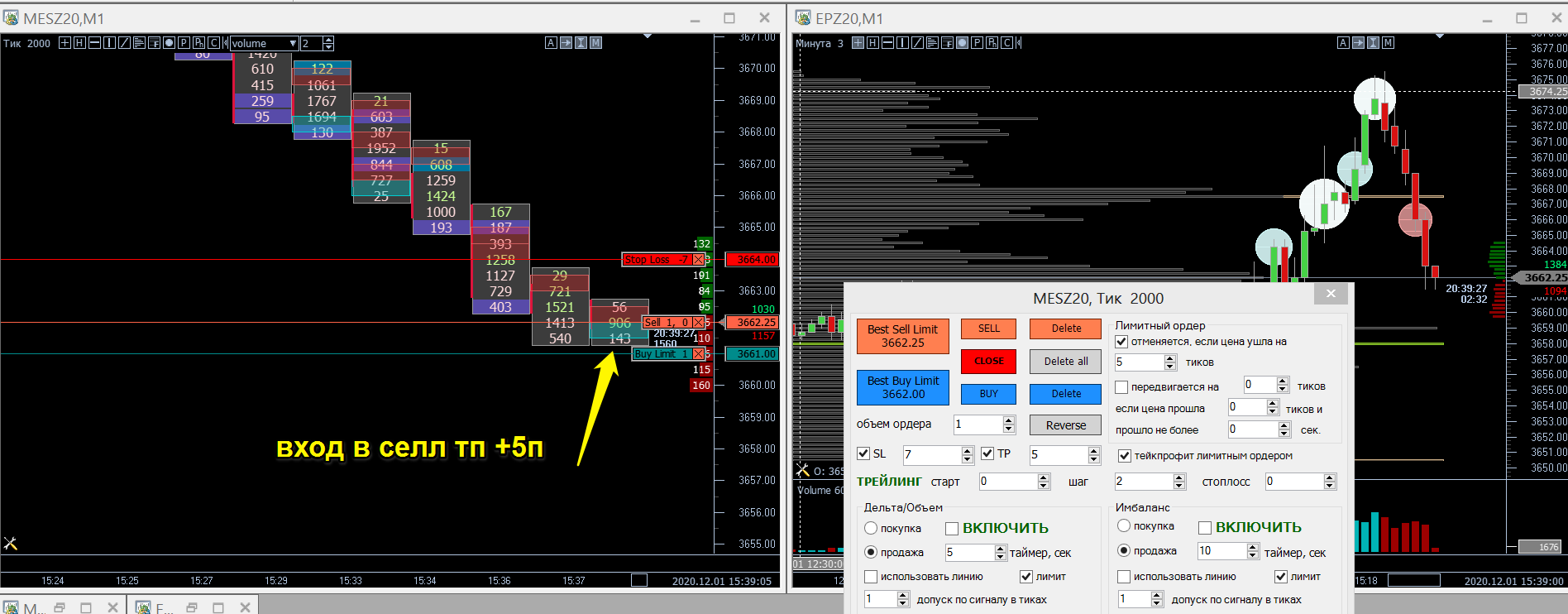The image size is (1568, 614).
Task: Click the A icon in MESZ20 chart
Action: tap(551, 43)
